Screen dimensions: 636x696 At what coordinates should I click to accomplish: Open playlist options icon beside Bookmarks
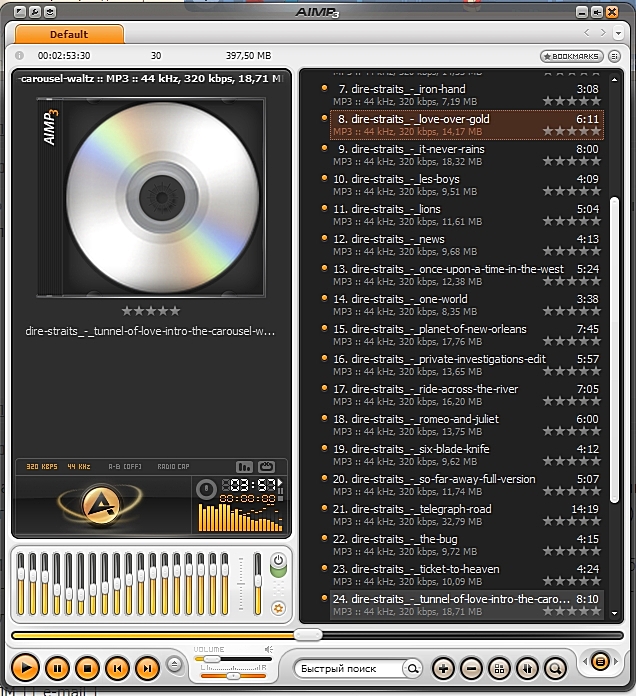[614, 56]
